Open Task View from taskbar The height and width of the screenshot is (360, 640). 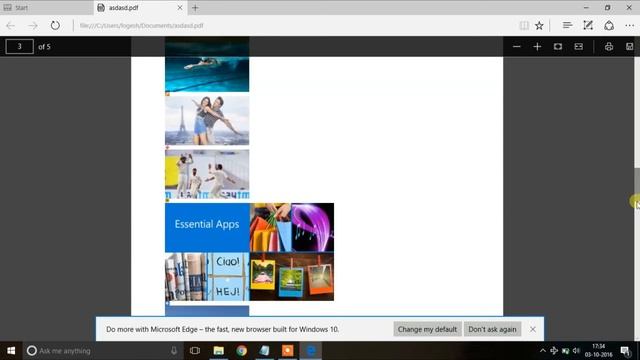click(x=195, y=351)
